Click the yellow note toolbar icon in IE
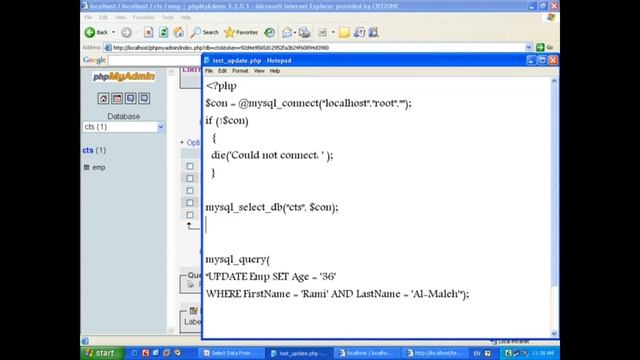640x360 pixels. coord(344,32)
